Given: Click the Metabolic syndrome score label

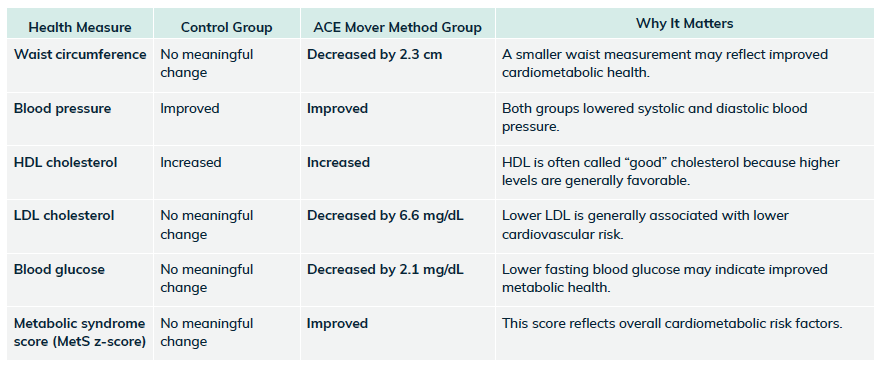Looking at the screenshot, I should click(80, 332).
